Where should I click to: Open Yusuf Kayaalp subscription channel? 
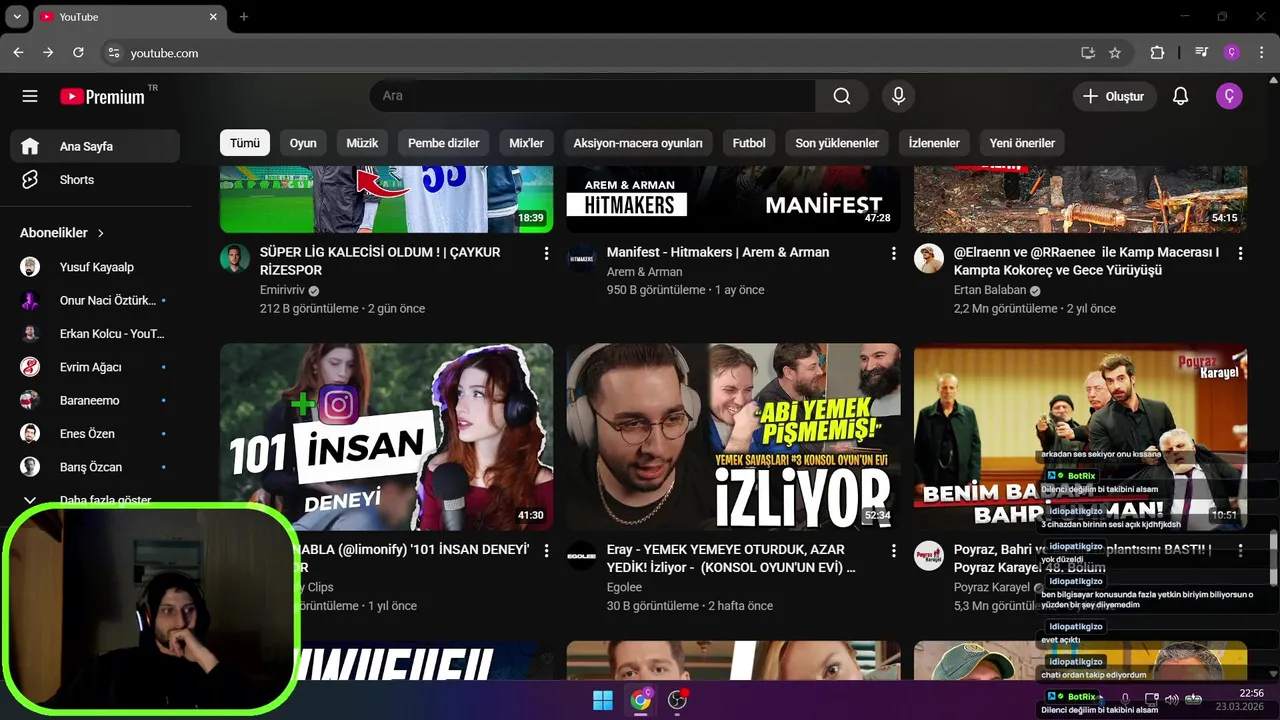coord(95,267)
